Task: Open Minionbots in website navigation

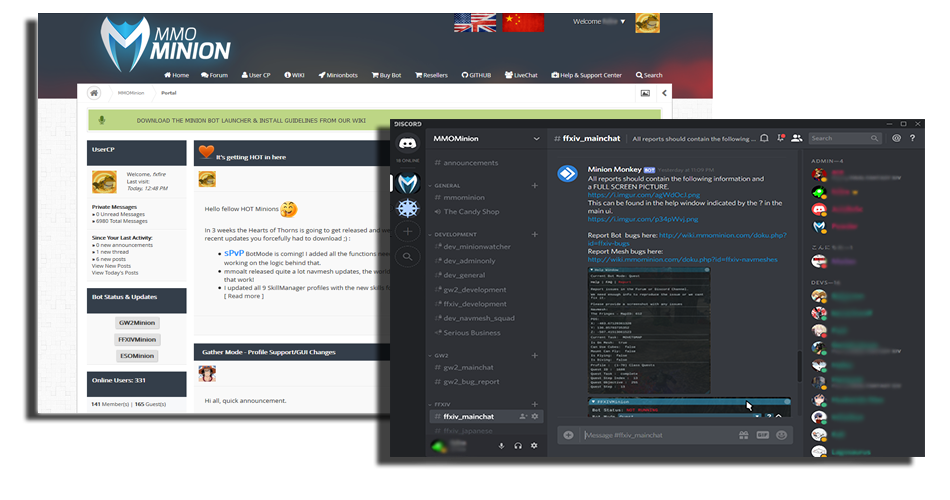Action: tap(338, 75)
